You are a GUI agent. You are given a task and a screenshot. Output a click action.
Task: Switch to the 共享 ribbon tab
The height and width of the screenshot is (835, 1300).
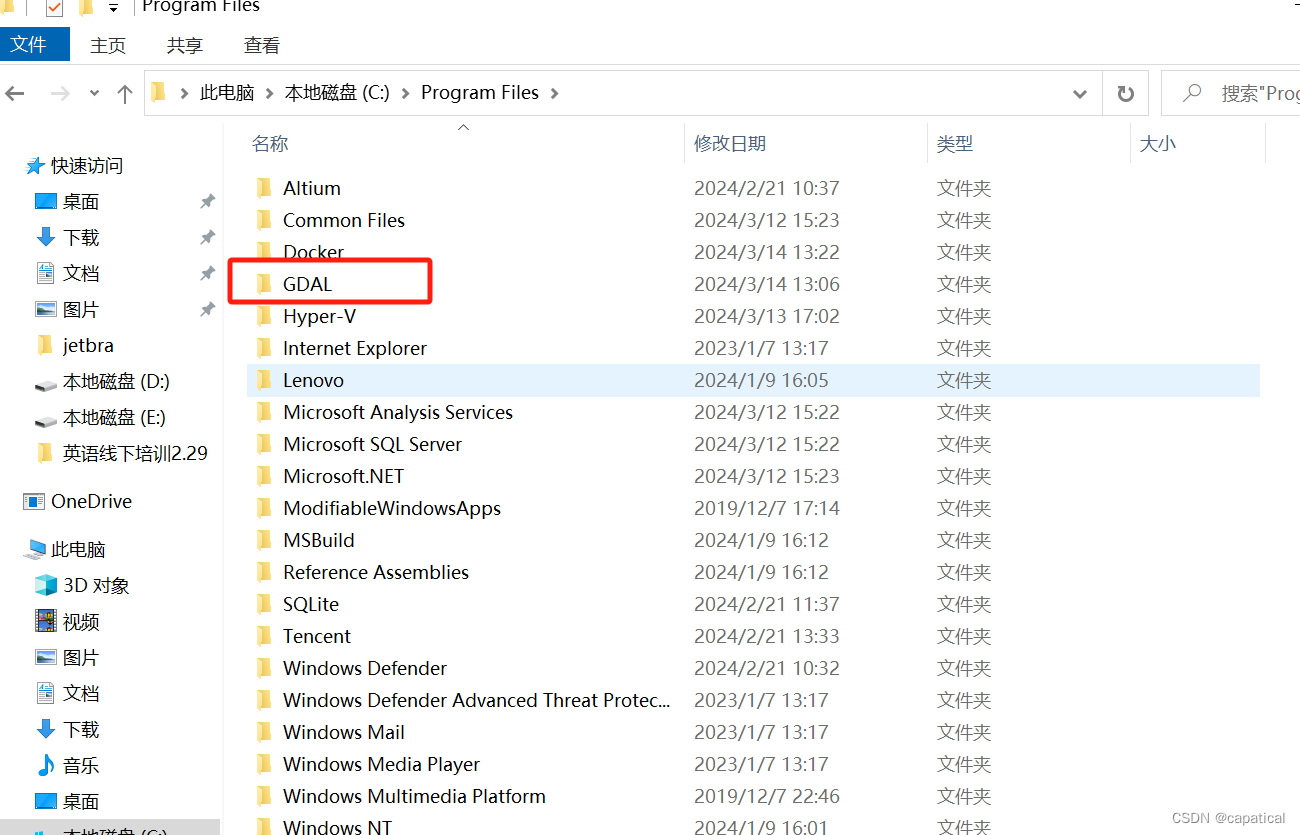(185, 45)
